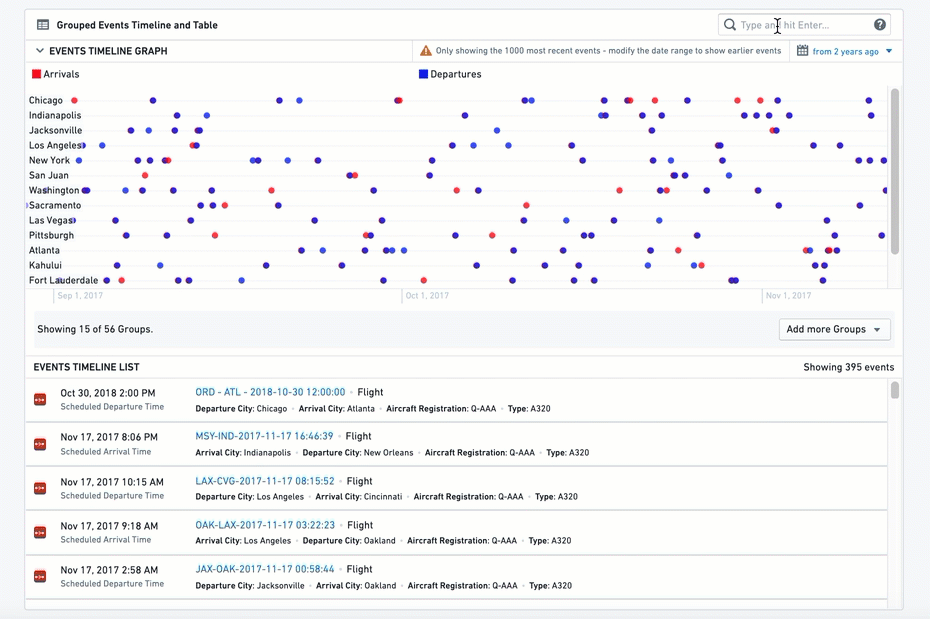Click the flight icon for MSY-IND row
Image resolution: width=930 pixels, height=619 pixels.
(x=40, y=443)
